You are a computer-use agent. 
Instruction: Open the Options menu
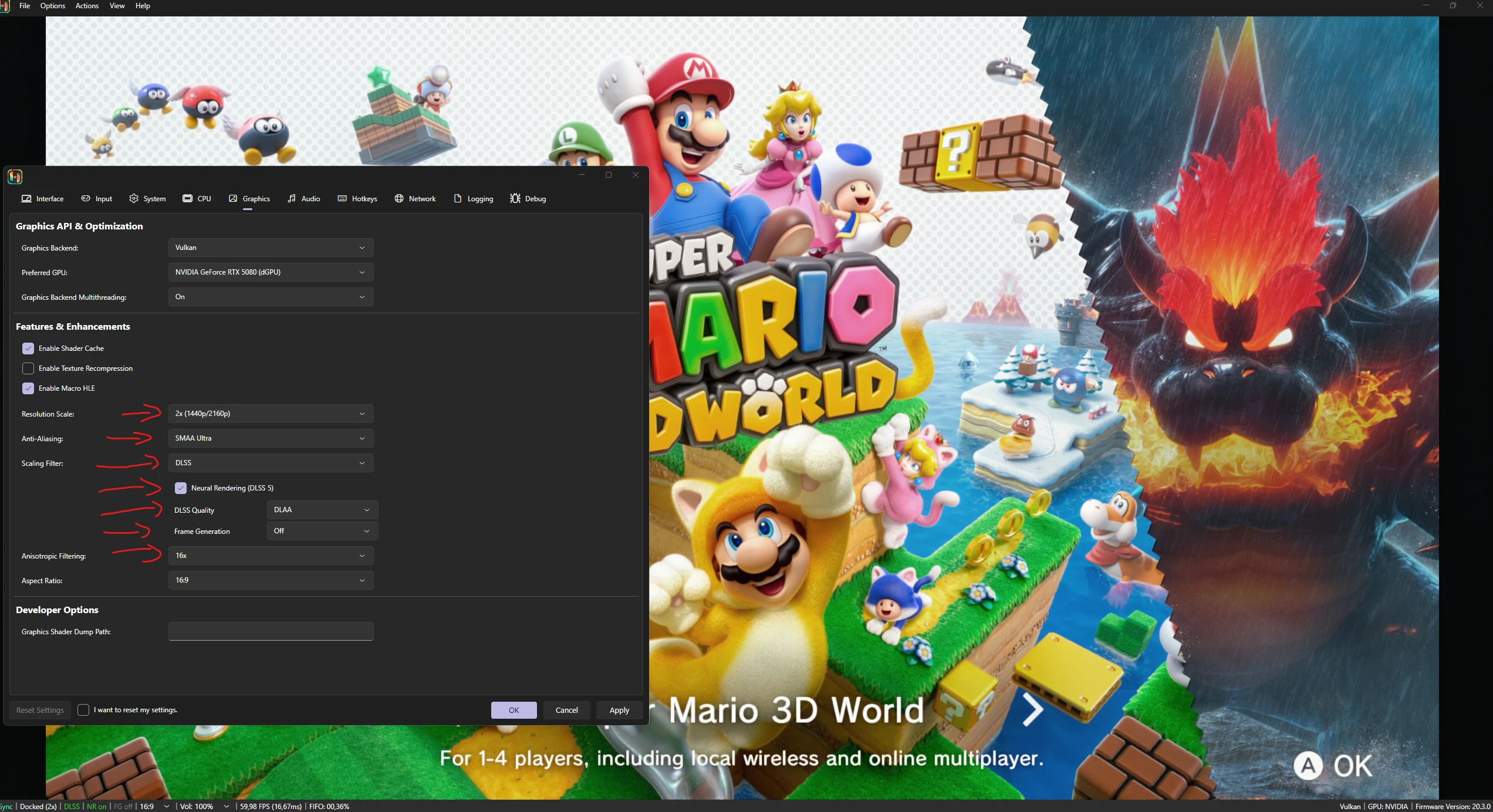[x=53, y=6]
